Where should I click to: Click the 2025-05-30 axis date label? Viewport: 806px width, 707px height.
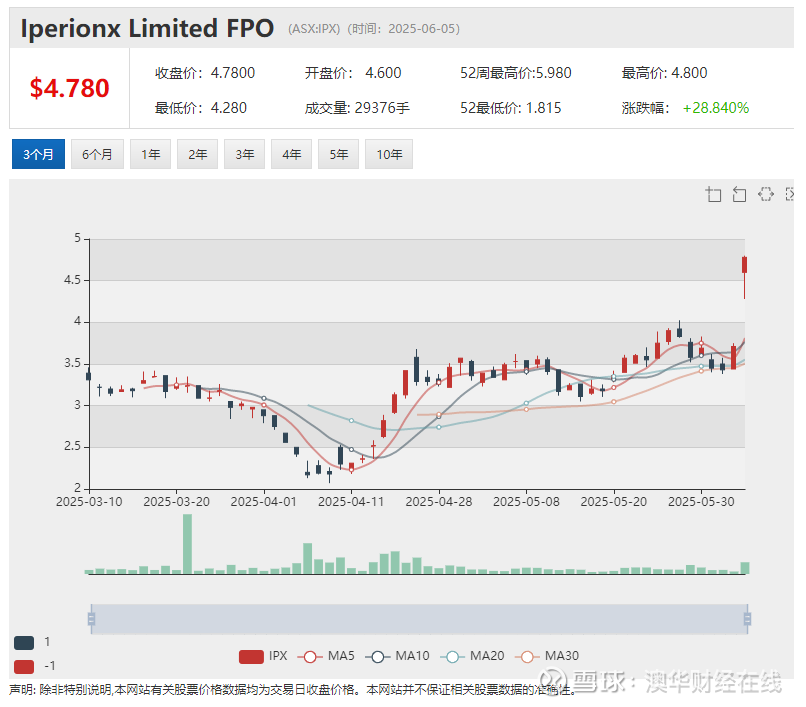(x=701, y=502)
